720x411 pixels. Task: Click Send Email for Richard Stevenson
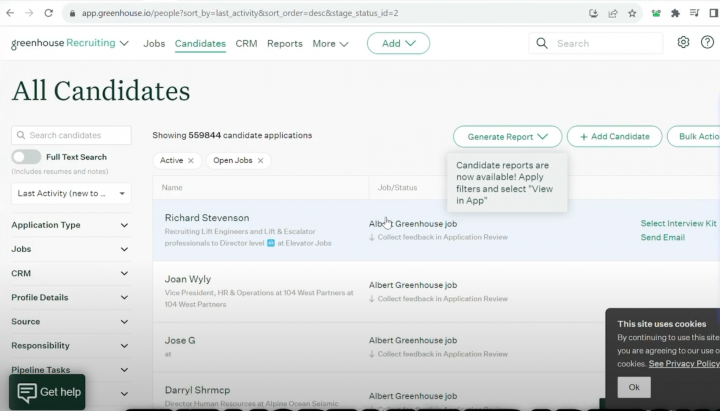point(662,238)
